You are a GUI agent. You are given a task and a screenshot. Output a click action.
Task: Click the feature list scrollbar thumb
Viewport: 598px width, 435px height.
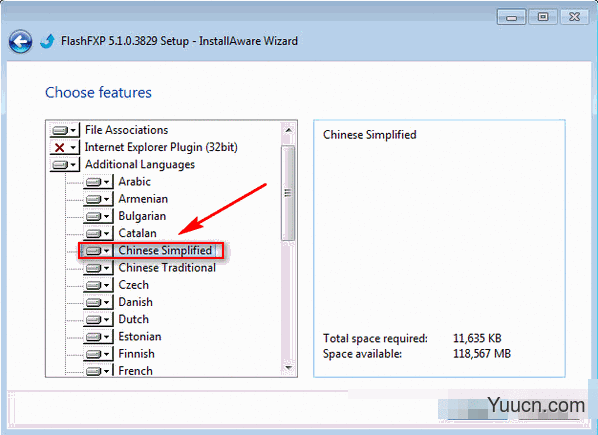click(288, 193)
